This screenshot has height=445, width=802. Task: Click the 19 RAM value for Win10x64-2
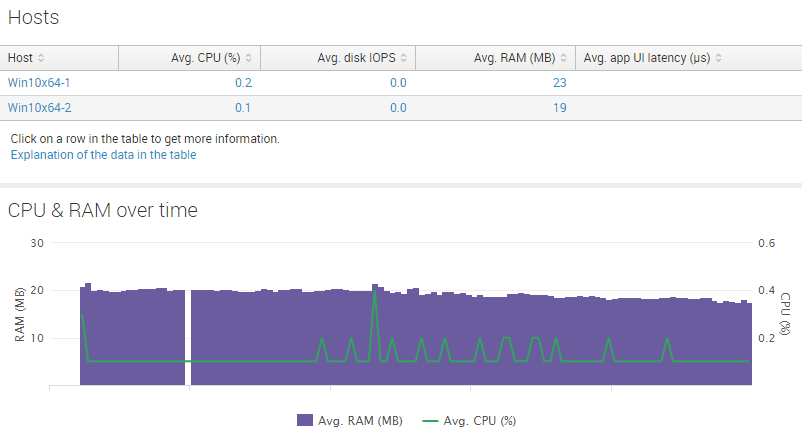(x=560, y=108)
